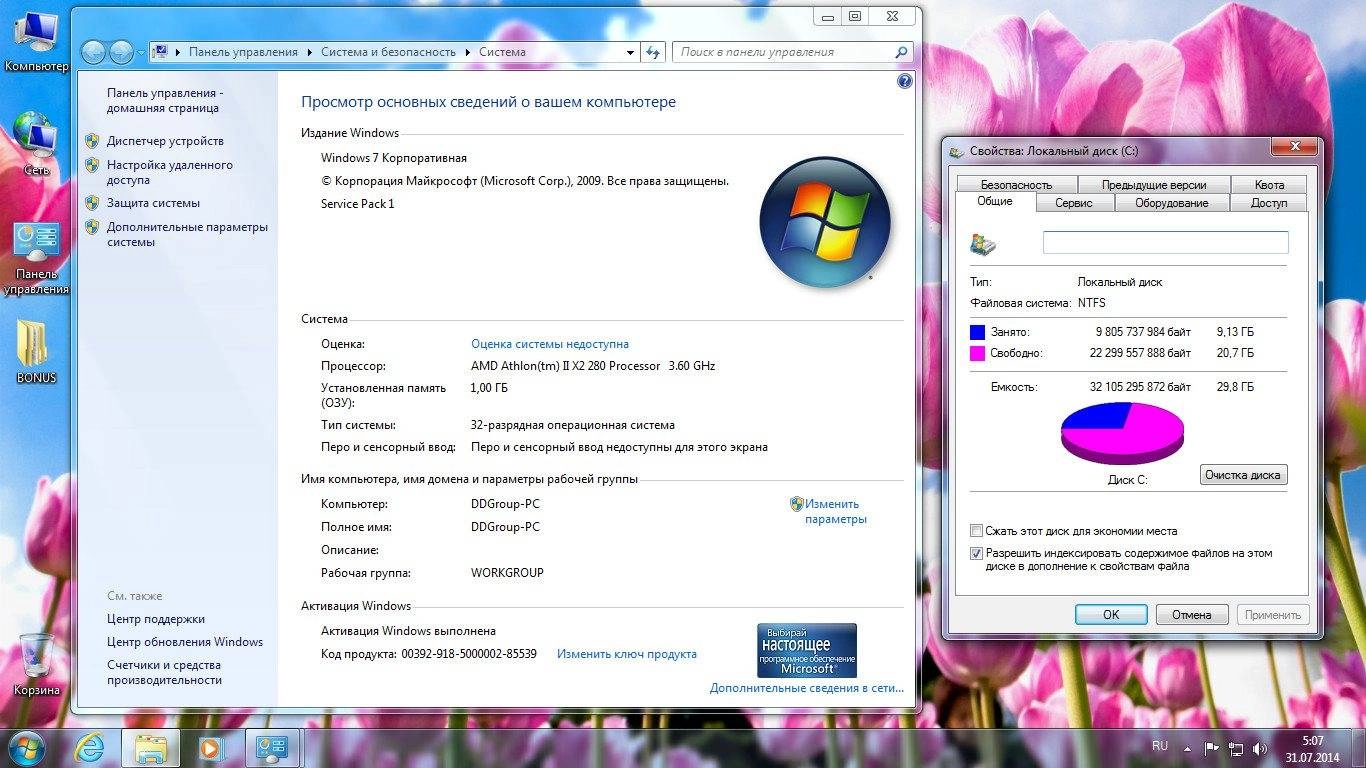
Task: Open Оценка системы недоступна link
Action: (x=550, y=344)
